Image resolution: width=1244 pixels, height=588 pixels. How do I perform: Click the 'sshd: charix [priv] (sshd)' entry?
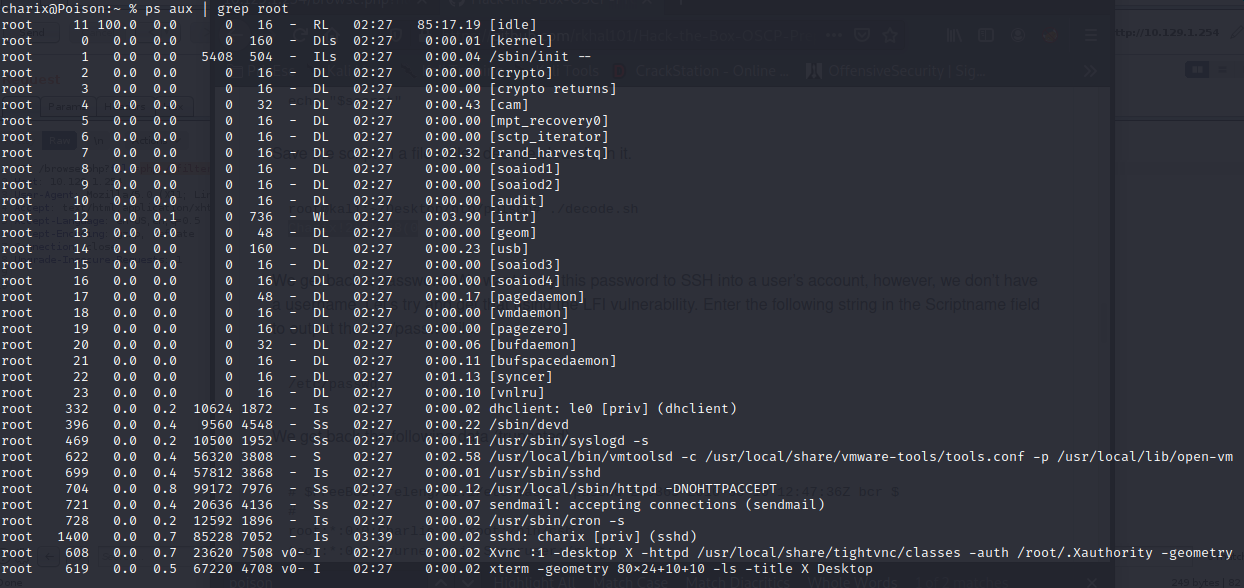coord(593,537)
